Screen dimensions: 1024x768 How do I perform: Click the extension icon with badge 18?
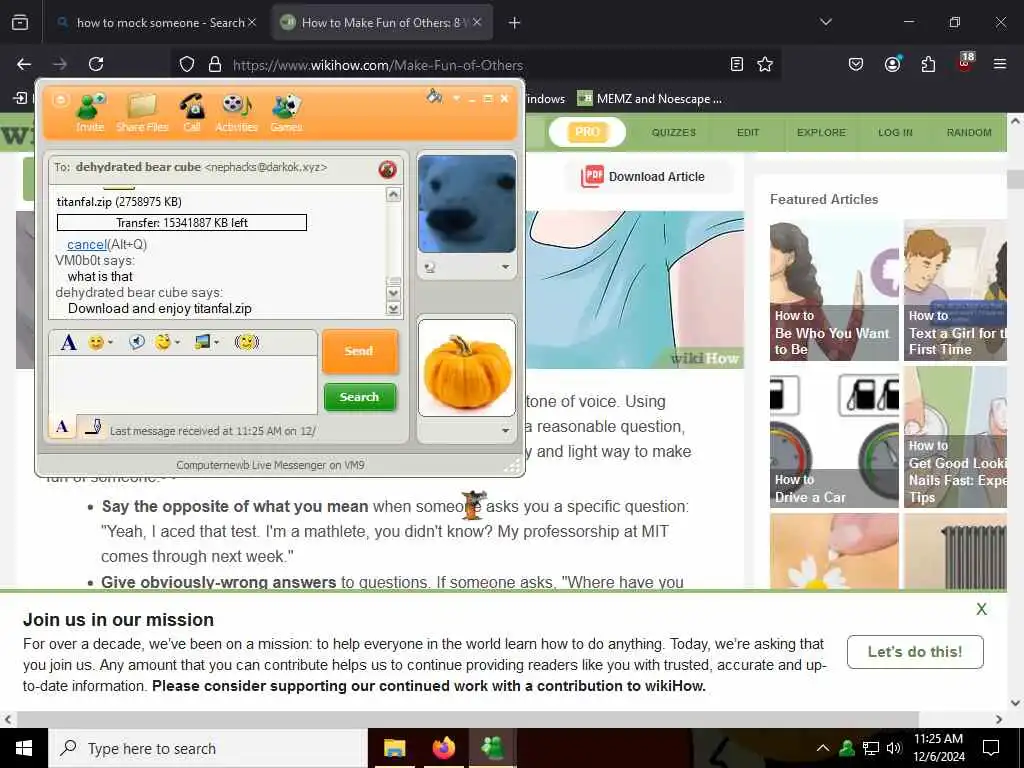tap(965, 63)
